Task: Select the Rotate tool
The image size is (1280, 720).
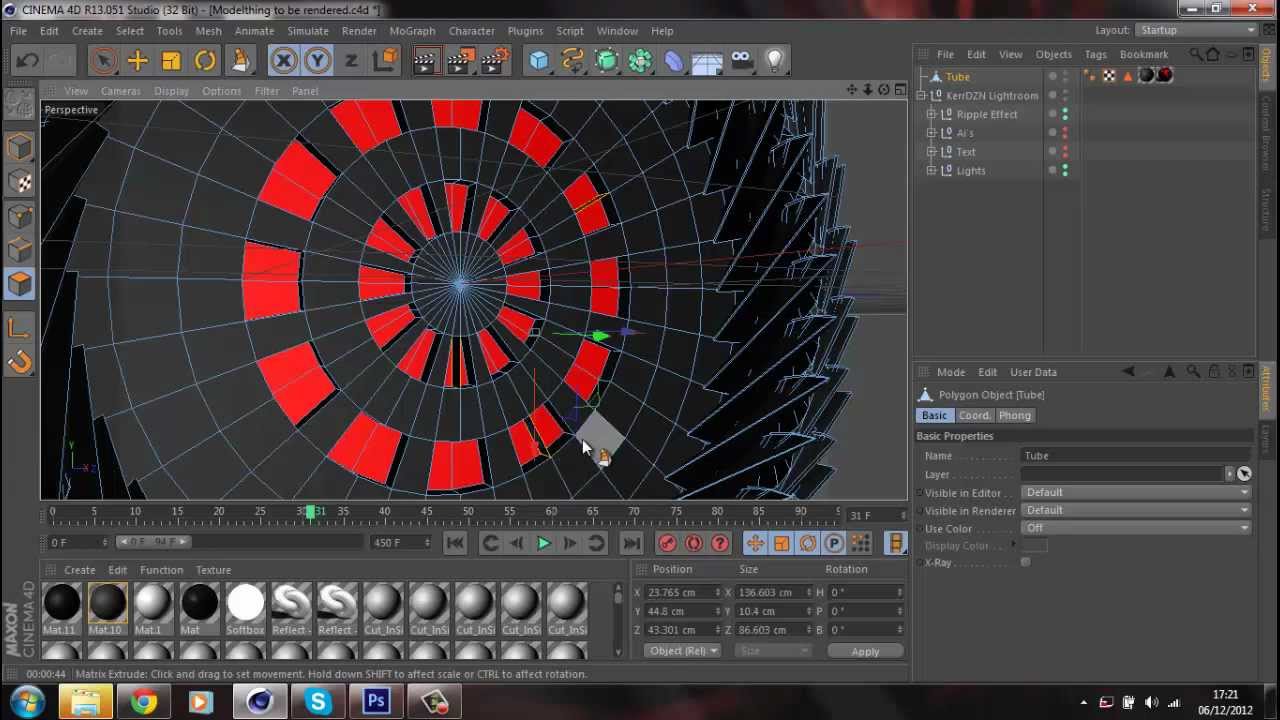Action: click(x=205, y=61)
